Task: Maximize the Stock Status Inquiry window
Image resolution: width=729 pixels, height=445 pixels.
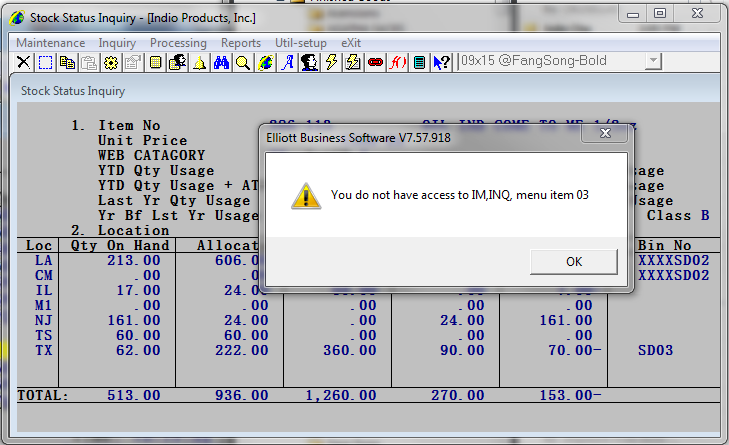Action: [660, 13]
